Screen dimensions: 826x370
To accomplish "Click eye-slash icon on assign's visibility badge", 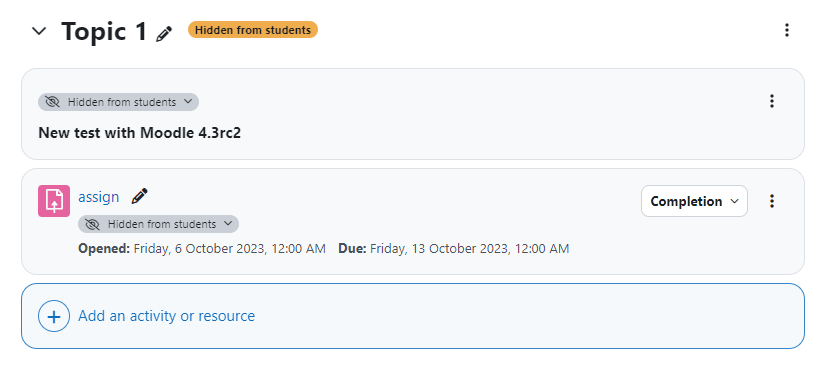I will 92,224.
